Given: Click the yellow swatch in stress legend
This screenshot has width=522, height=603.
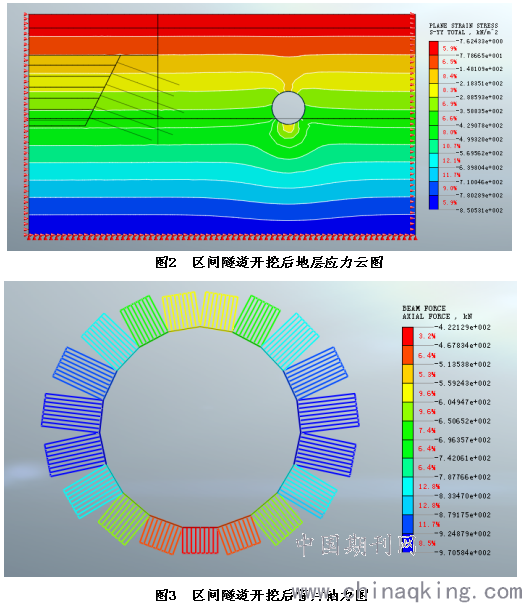Looking at the screenshot, I should (x=434, y=90).
